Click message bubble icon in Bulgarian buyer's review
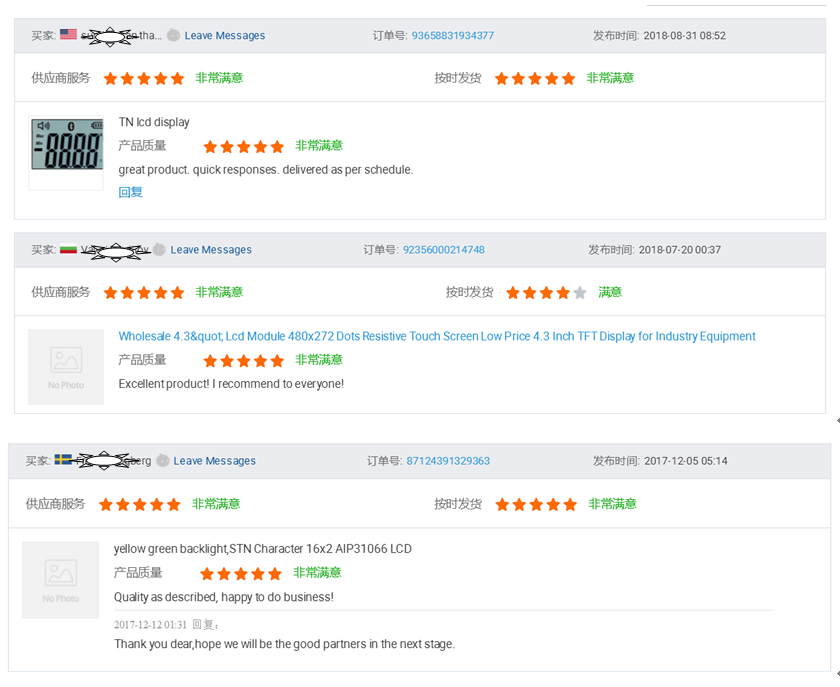The image size is (840, 687). pyautogui.click(x=160, y=250)
